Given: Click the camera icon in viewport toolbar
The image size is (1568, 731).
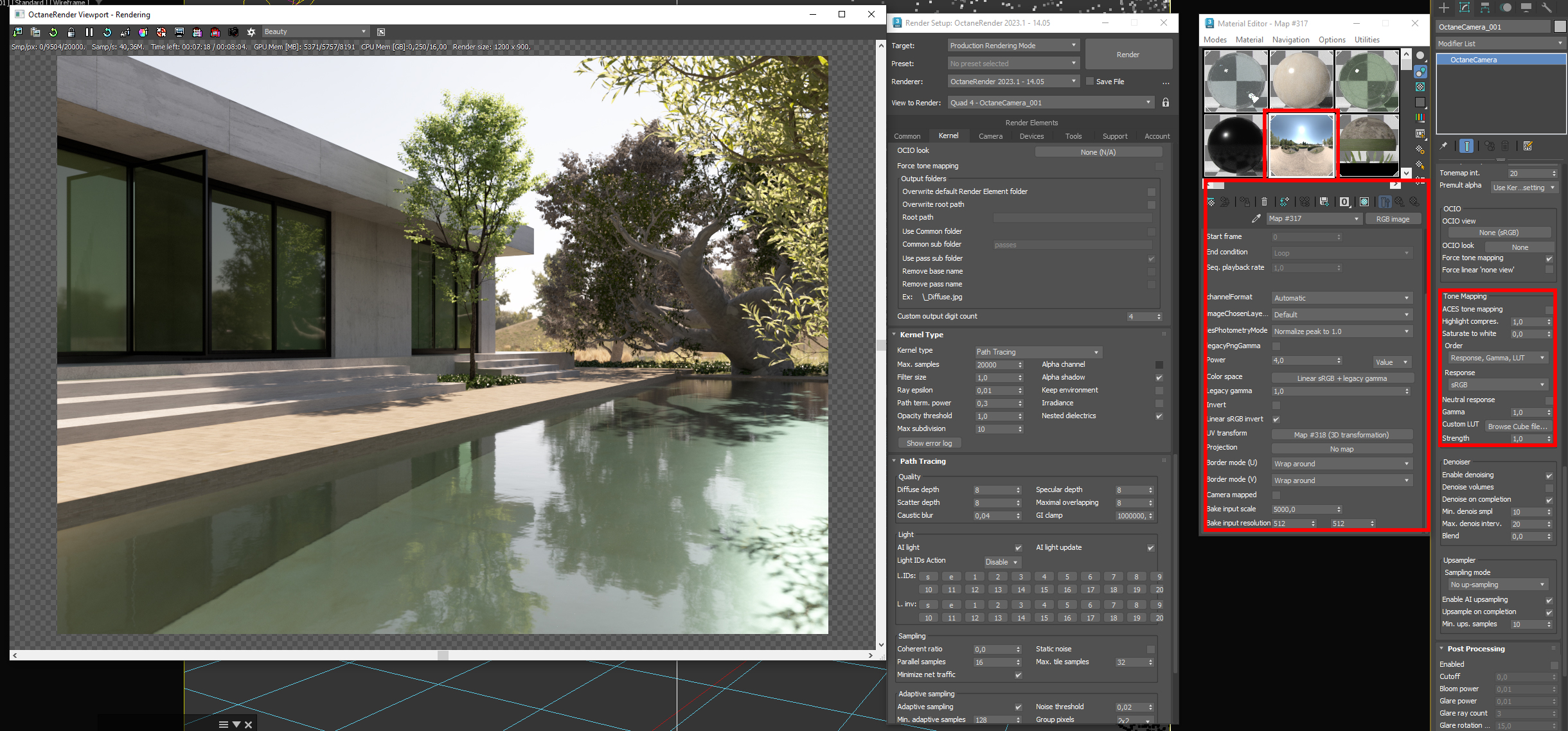Looking at the screenshot, I should click(233, 31).
